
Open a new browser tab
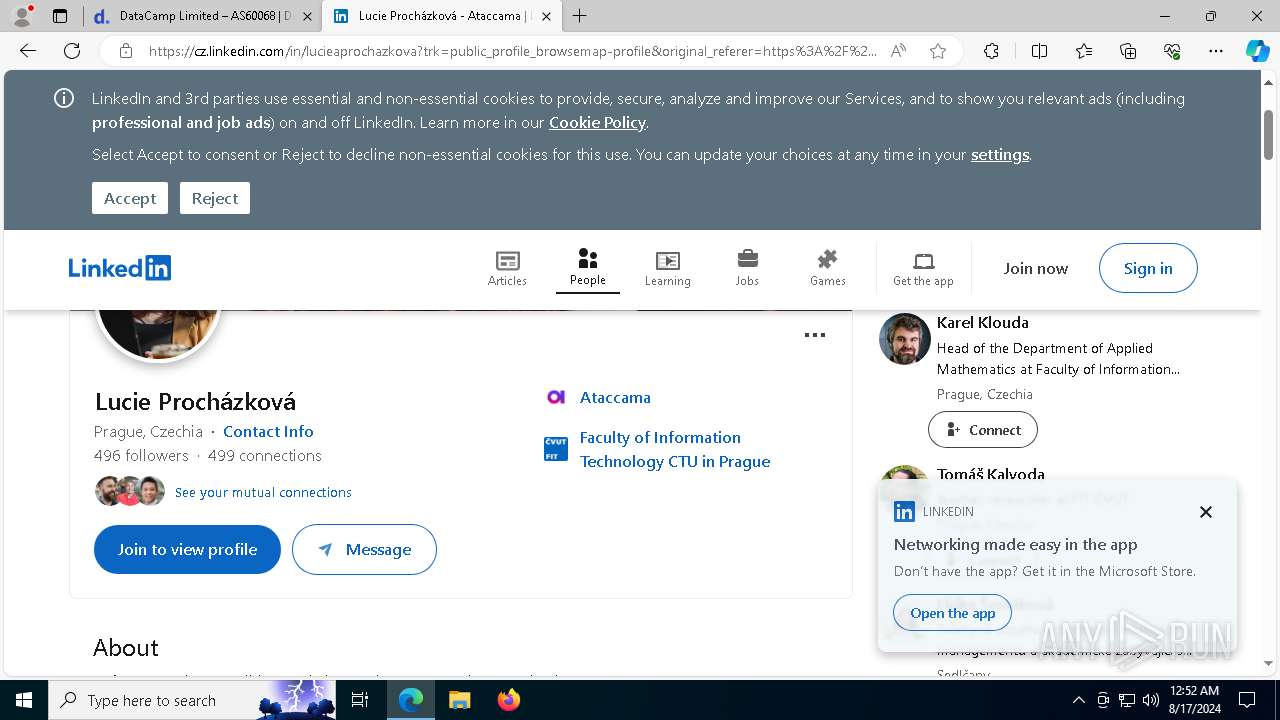[580, 16]
